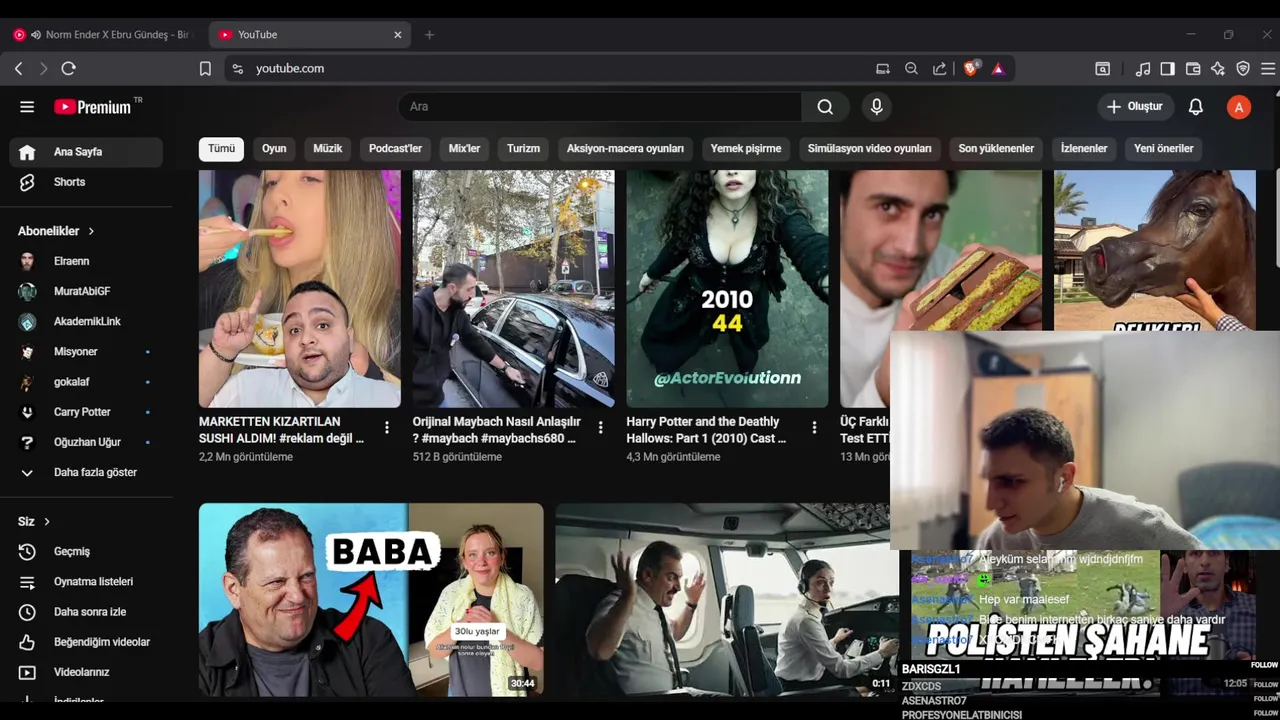Viewport: 1280px width, 720px height.
Task: Select the Tümü filter chip
Action: (x=221, y=148)
